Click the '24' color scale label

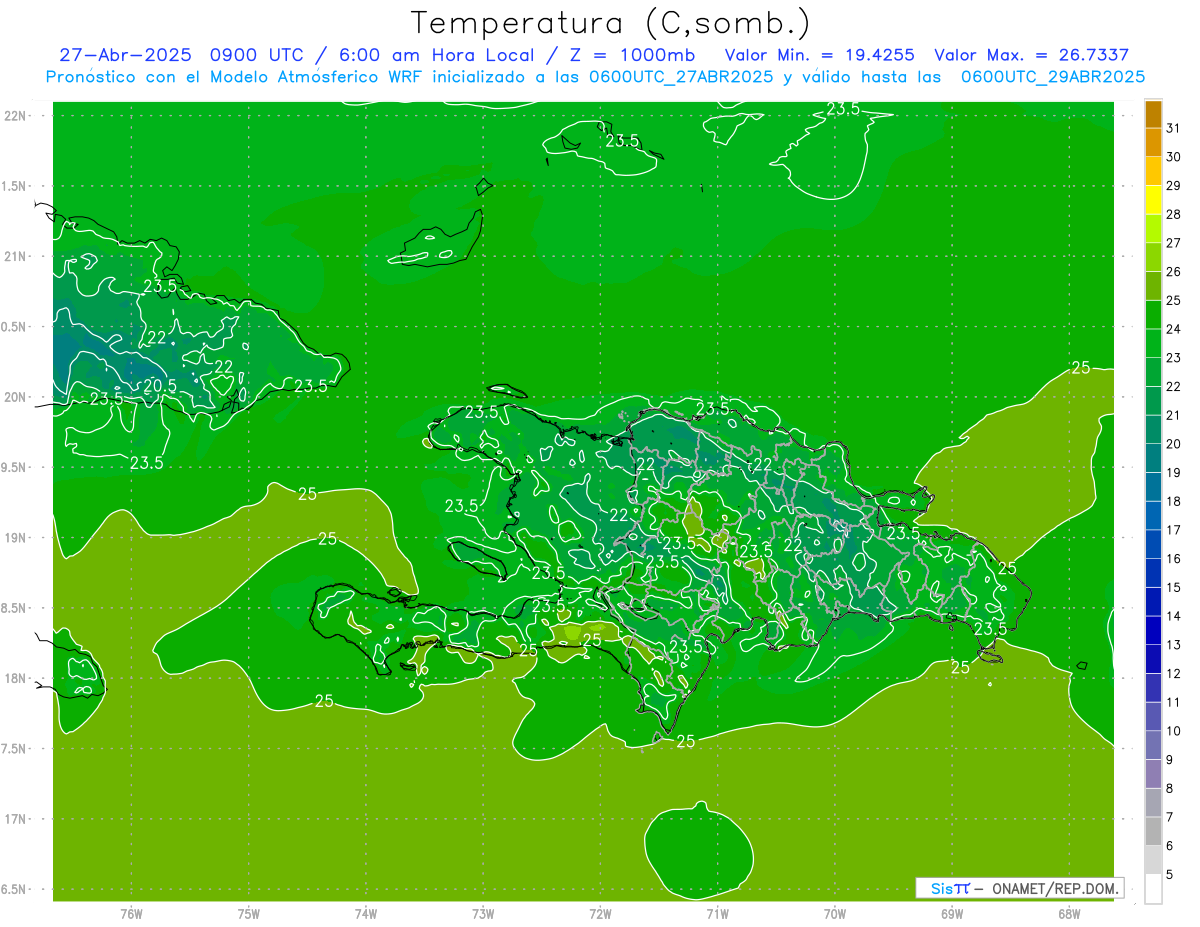pyautogui.click(x=1174, y=328)
